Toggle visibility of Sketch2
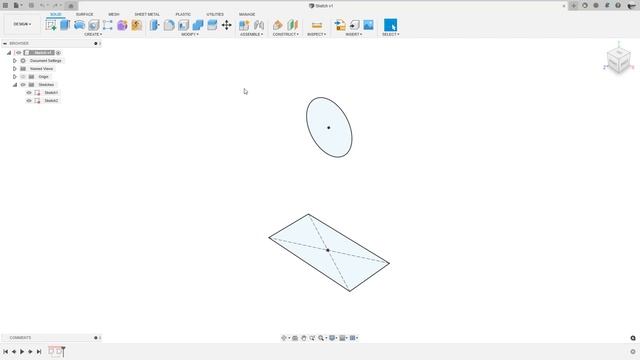 29,100
